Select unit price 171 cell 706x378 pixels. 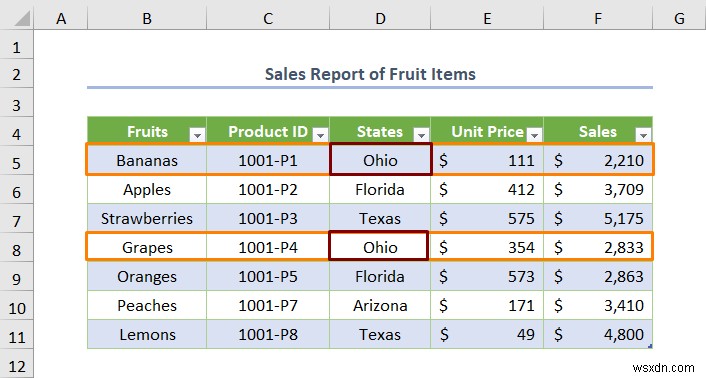[x=487, y=305]
